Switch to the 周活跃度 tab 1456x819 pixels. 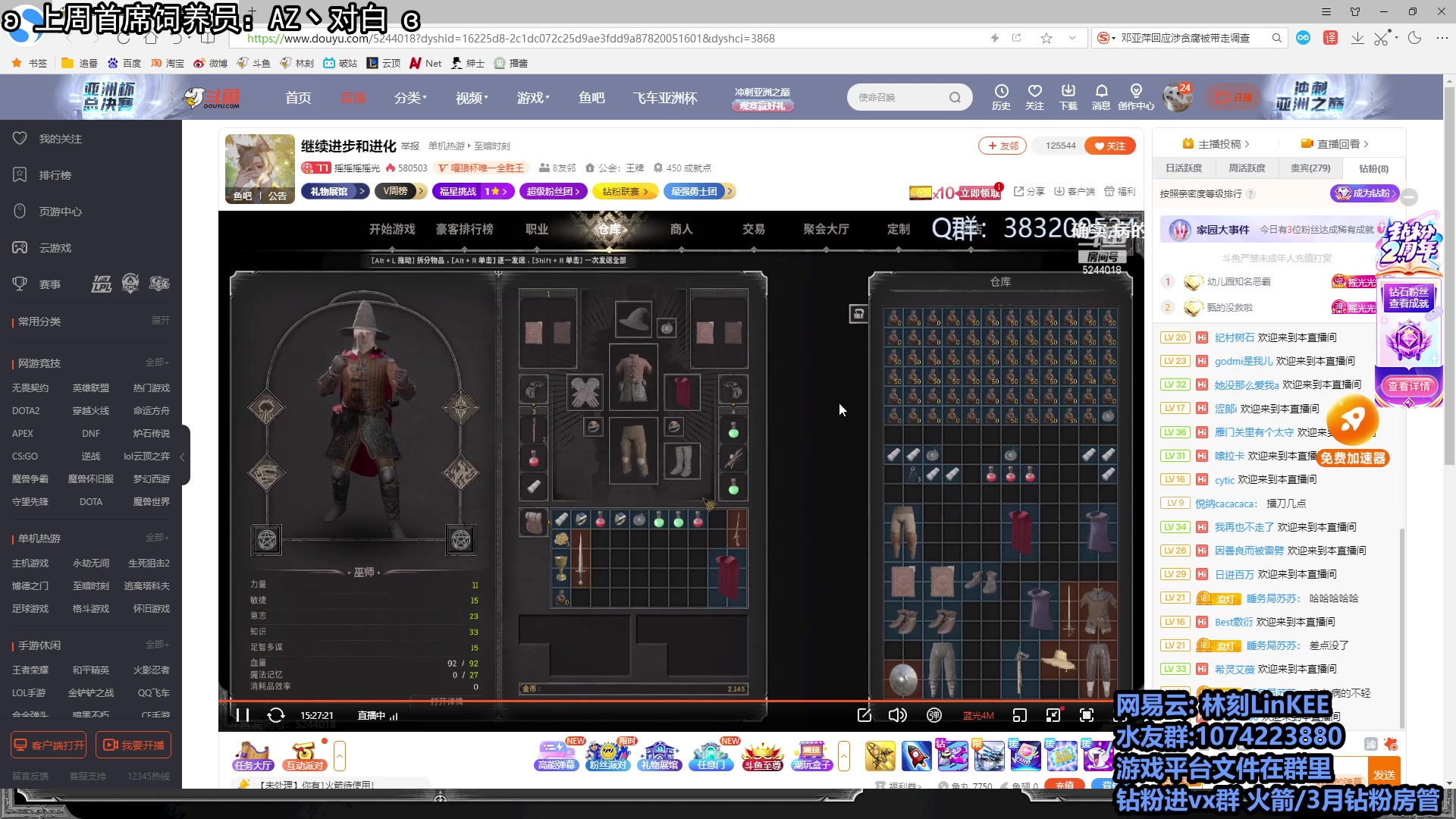tap(1247, 168)
